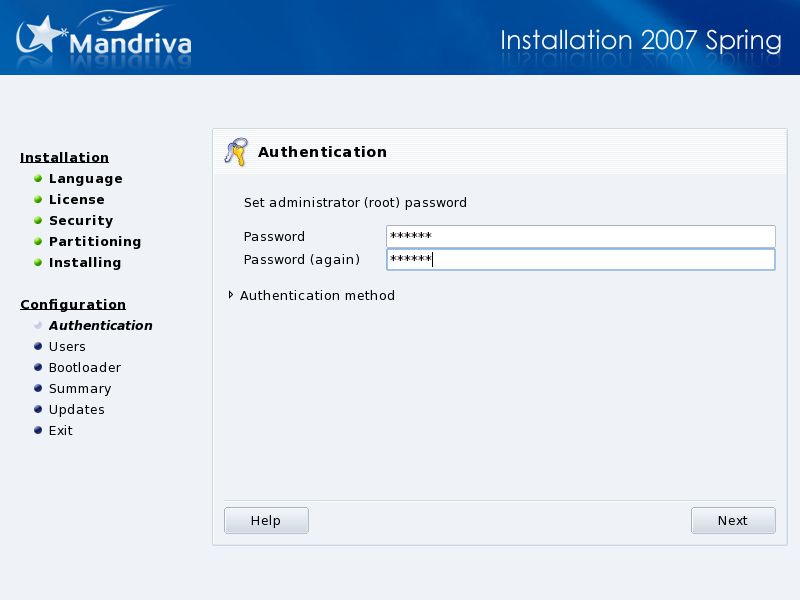Open Help for this step
Screen dimensions: 800x600
(x=266, y=520)
